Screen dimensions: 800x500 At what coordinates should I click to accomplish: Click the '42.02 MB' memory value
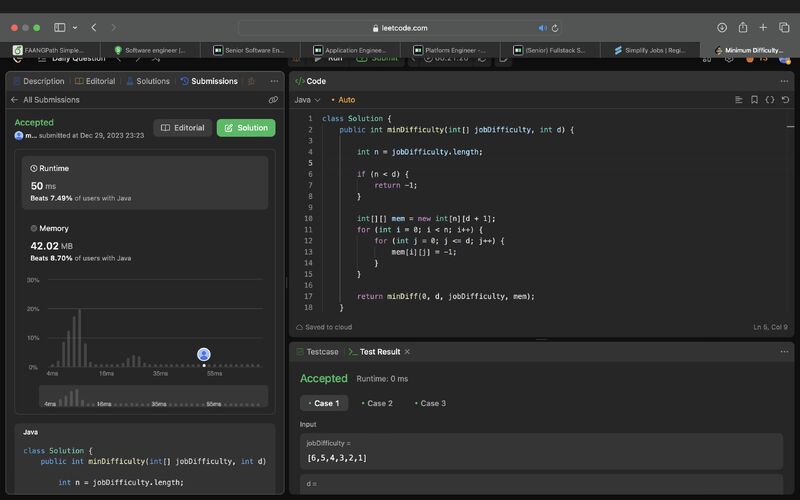point(52,246)
